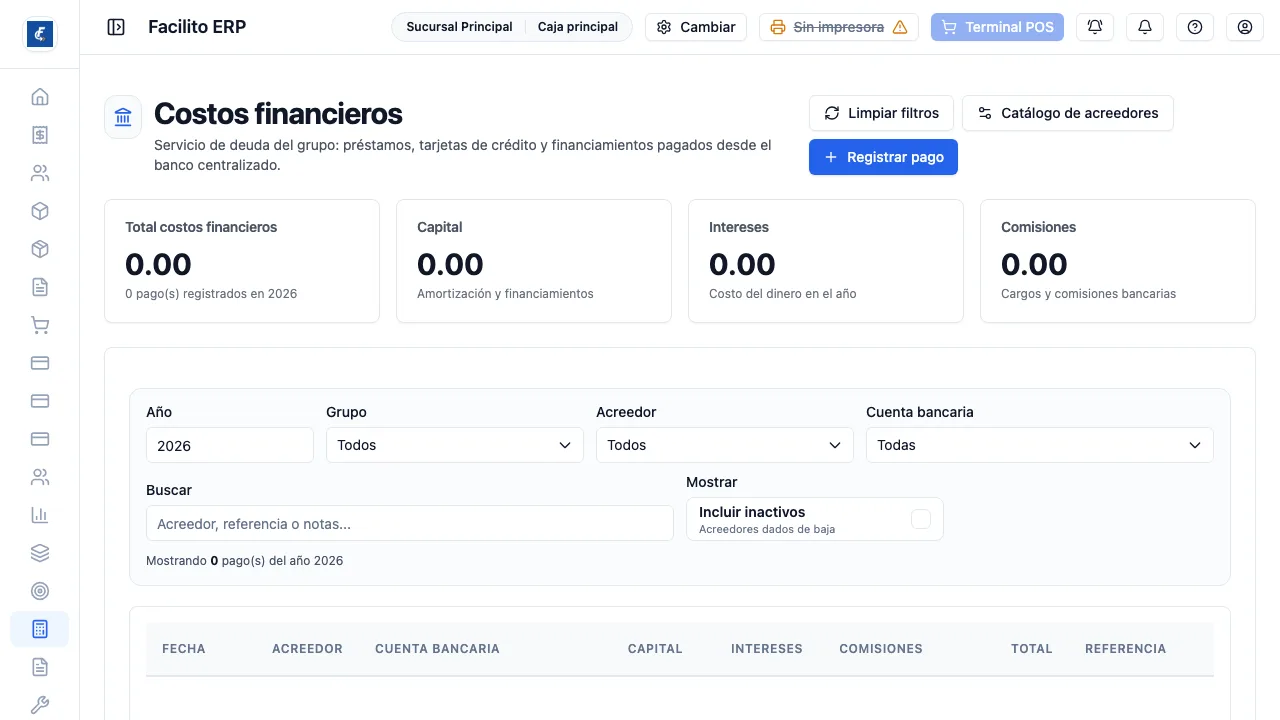This screenshot has height=720, width=1280.
Task: Click the FECHA column header
Action: tap(184, 649)
